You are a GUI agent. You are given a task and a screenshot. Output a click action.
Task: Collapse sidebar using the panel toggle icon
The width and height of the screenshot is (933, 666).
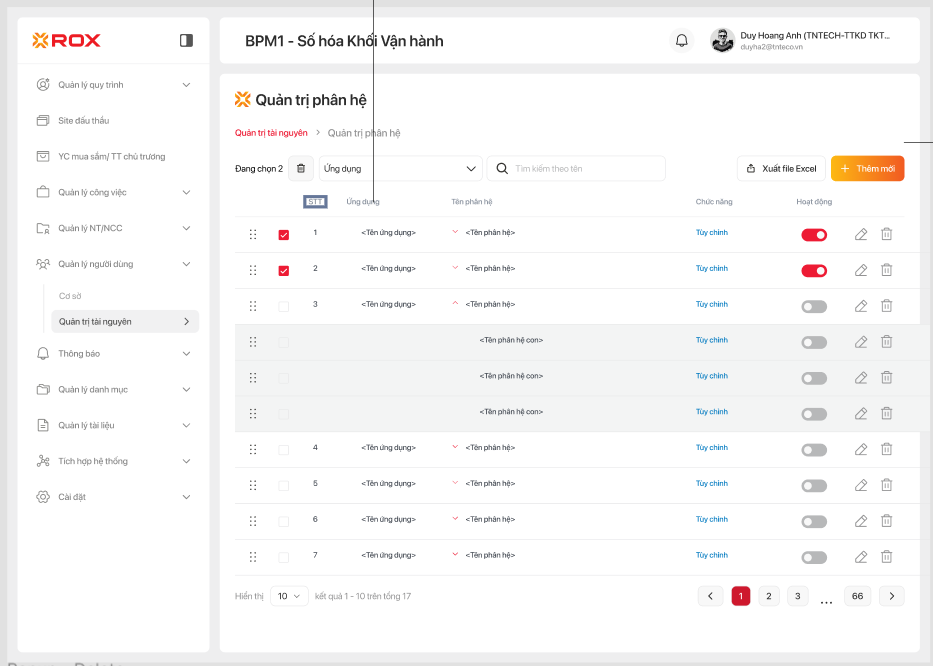pos(186,41)
